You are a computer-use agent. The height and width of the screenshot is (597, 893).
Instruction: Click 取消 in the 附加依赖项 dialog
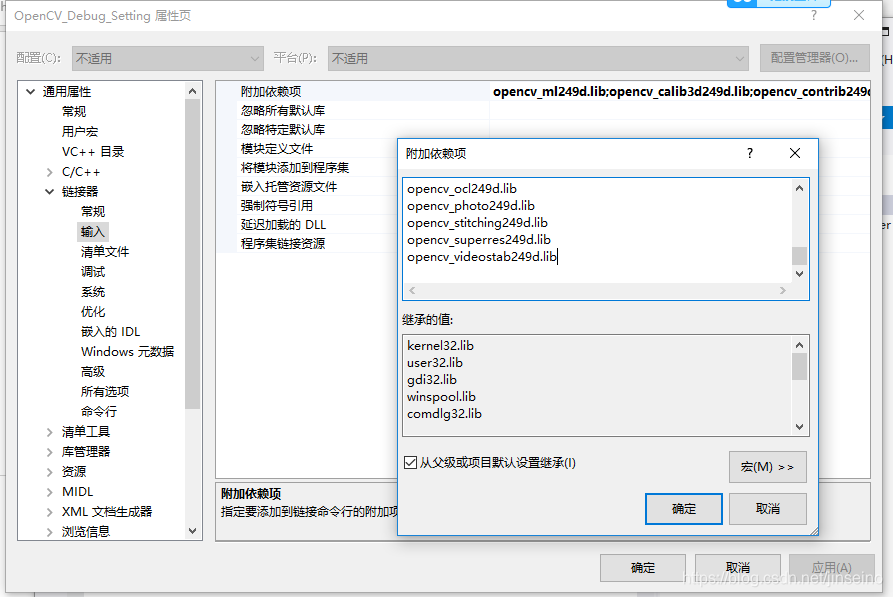click(767, 508)
